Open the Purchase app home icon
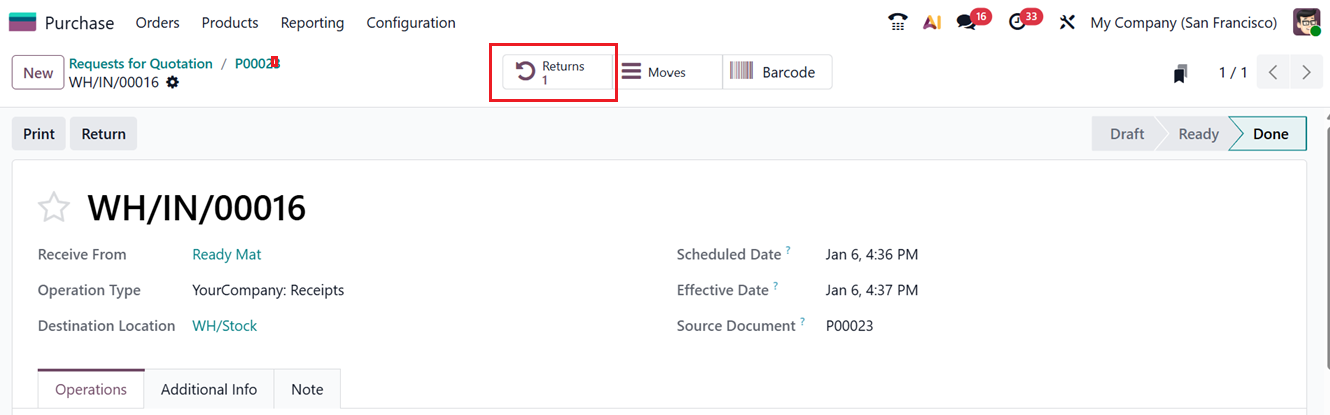Screen dimensions: 1330x415 (x=22, y=22)
